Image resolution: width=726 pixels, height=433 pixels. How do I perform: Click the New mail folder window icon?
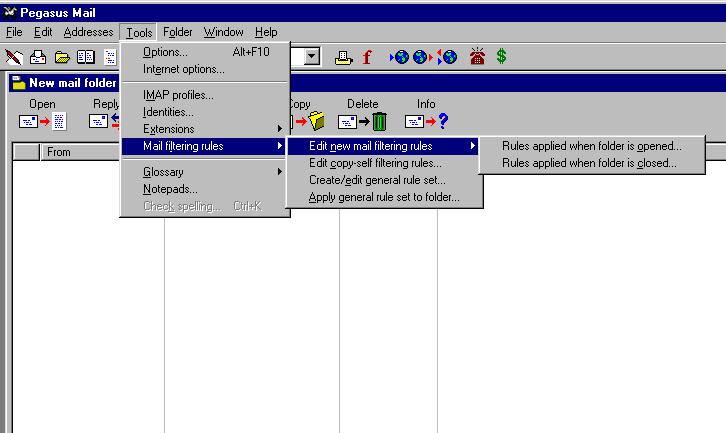click(x=19, y=82)
